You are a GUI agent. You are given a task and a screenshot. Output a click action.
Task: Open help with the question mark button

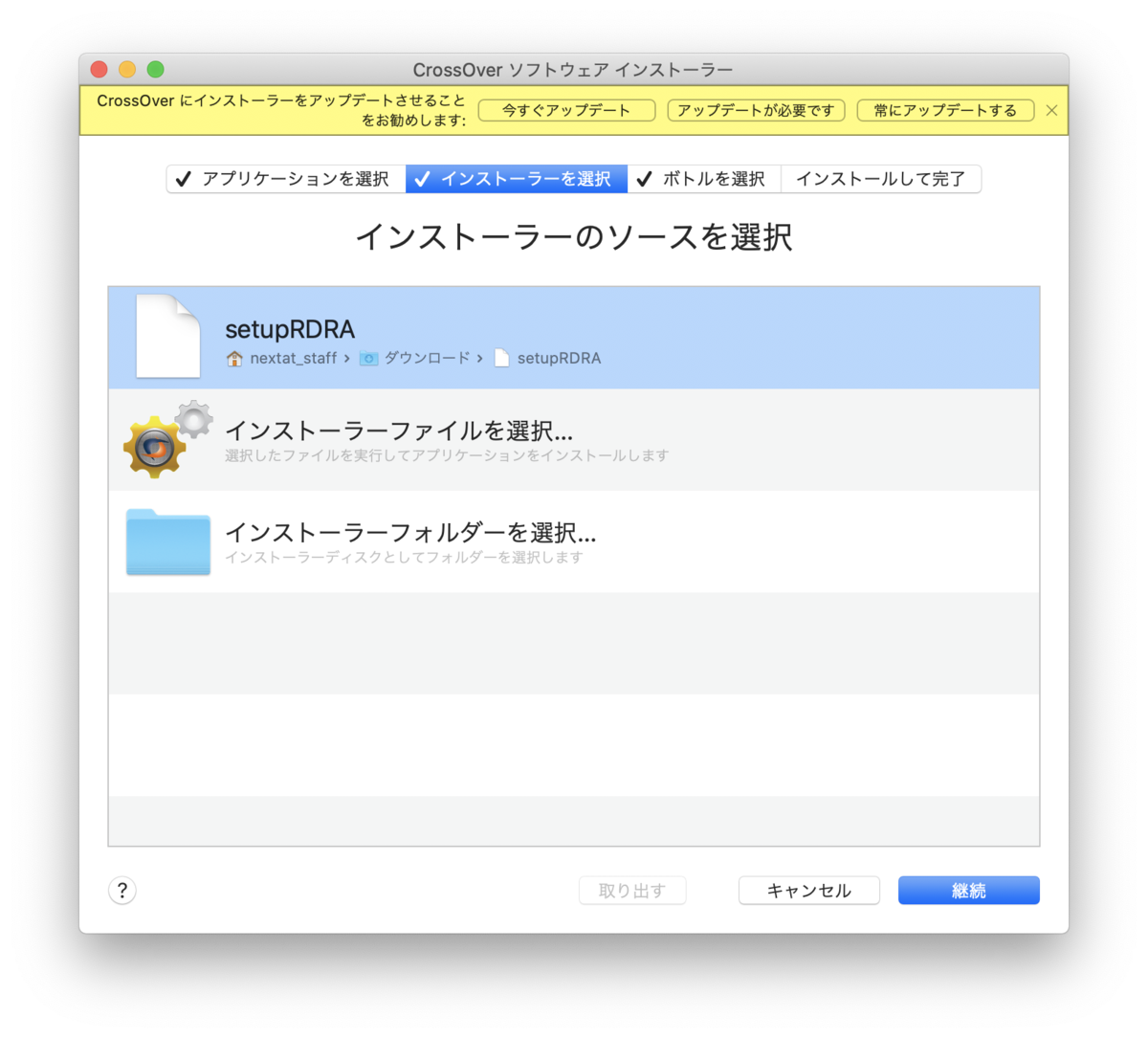click(122, 891)
